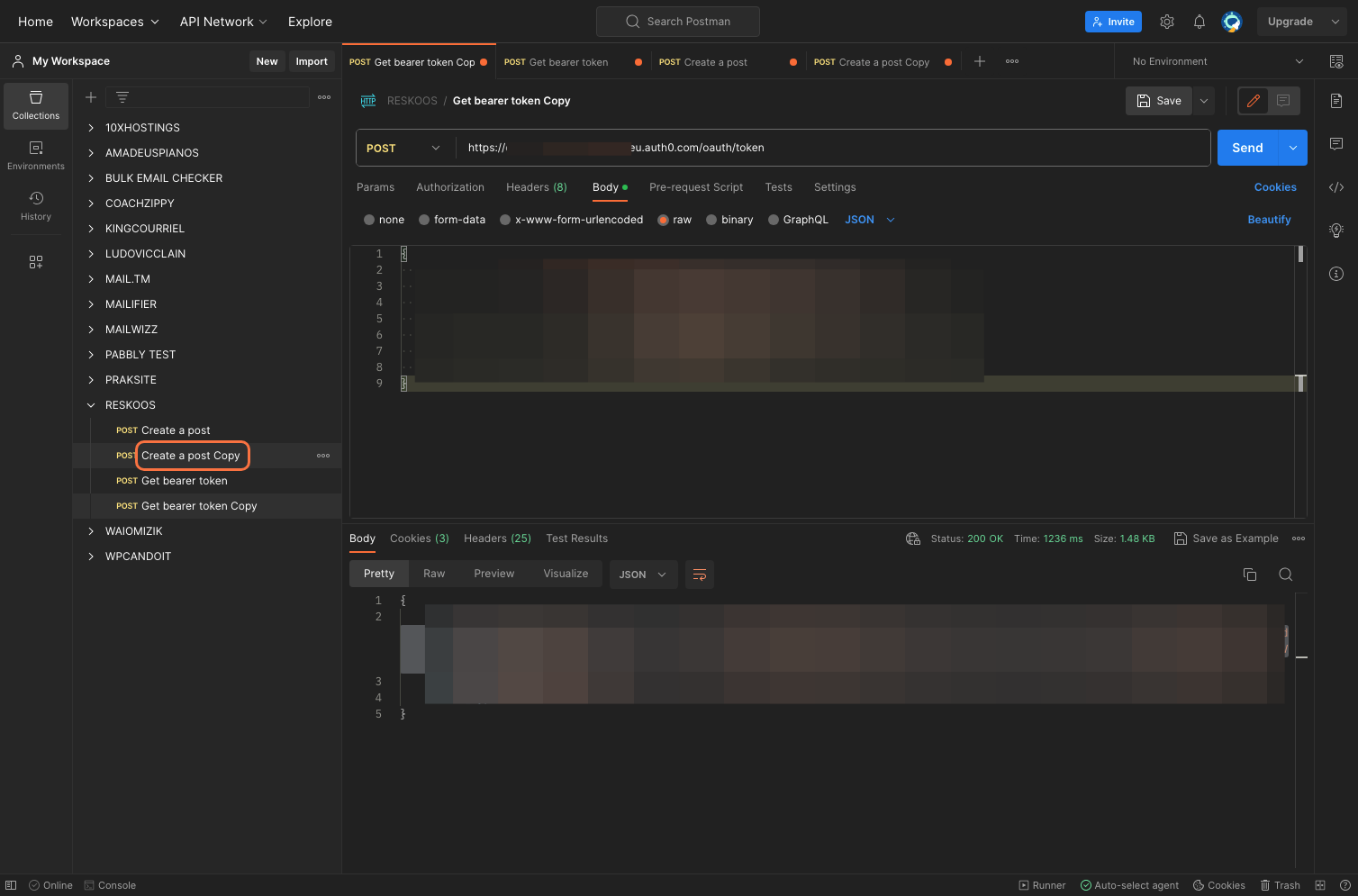The width and height of the screenshot is (1358, 896).
Task: Open the configure workspace sidebar icon
Action: [36, 262]
